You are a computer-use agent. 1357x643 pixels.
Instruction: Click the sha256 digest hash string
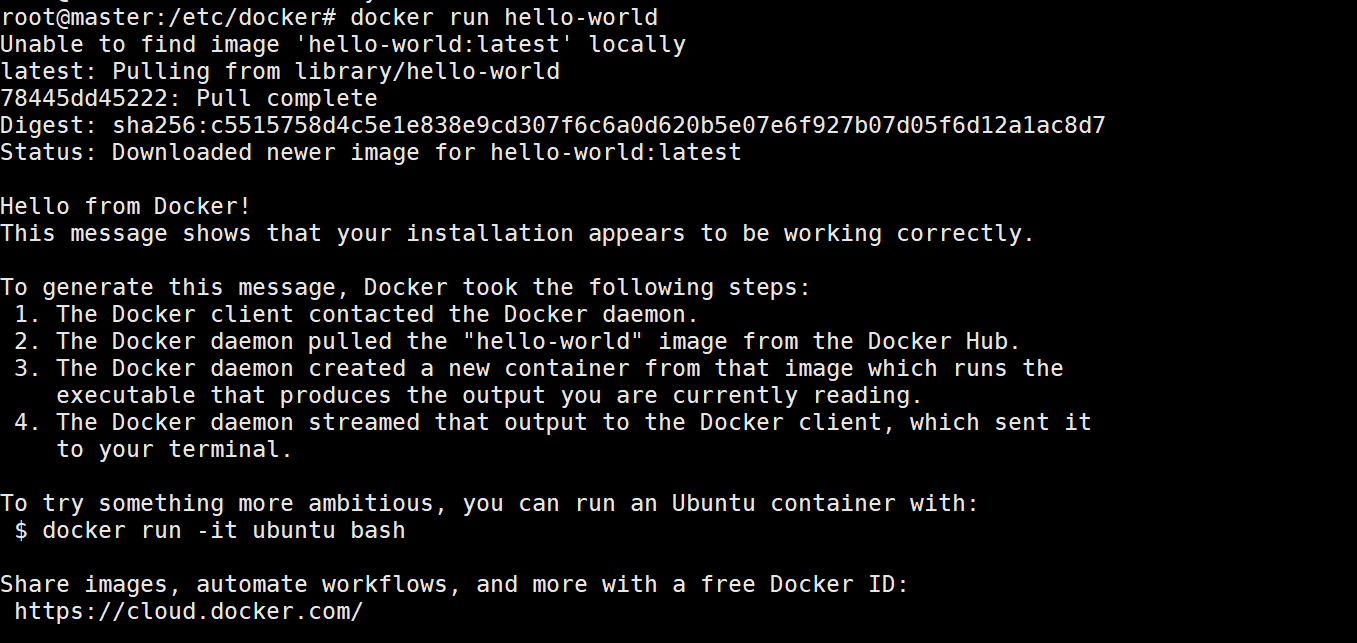[609, 125]
